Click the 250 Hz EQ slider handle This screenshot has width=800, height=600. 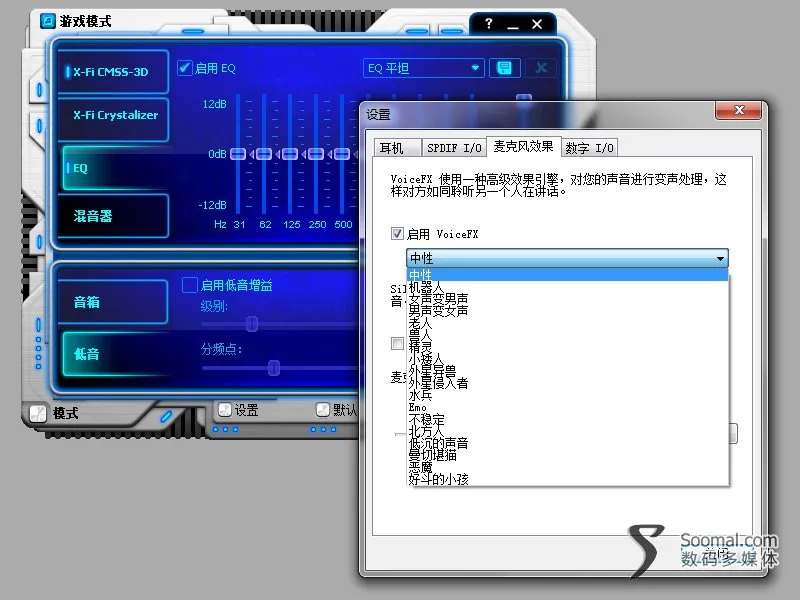316,154
